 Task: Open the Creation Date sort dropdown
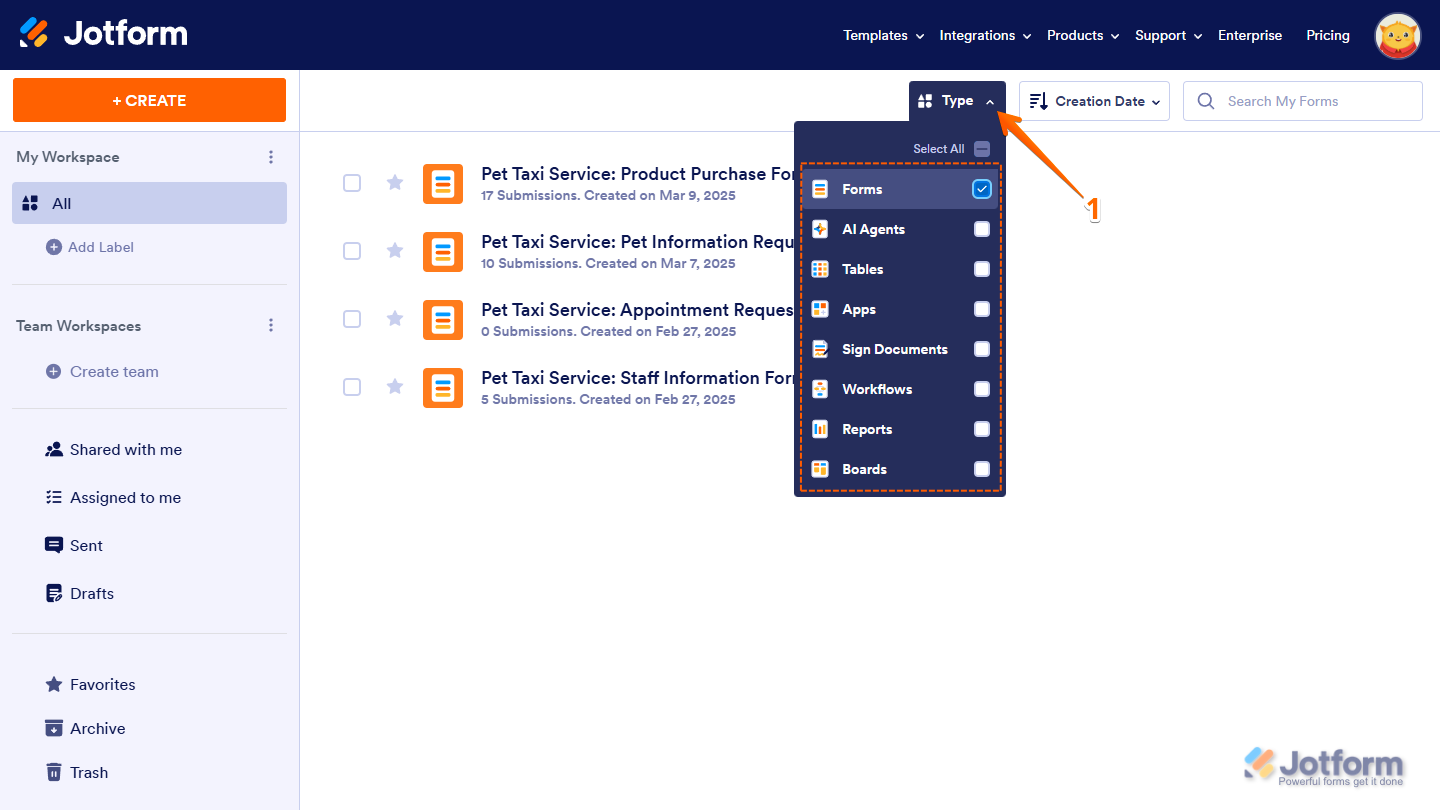[1093, 100]
